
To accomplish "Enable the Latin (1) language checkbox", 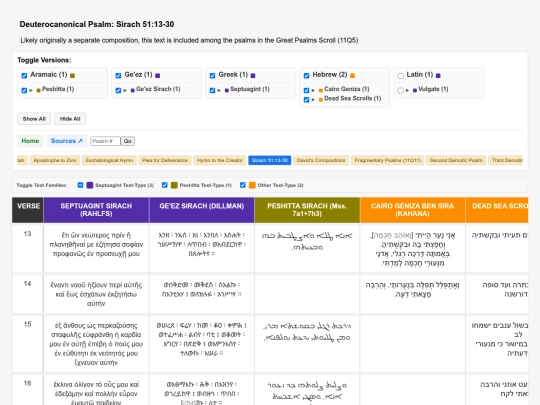I will coord(401,76).
